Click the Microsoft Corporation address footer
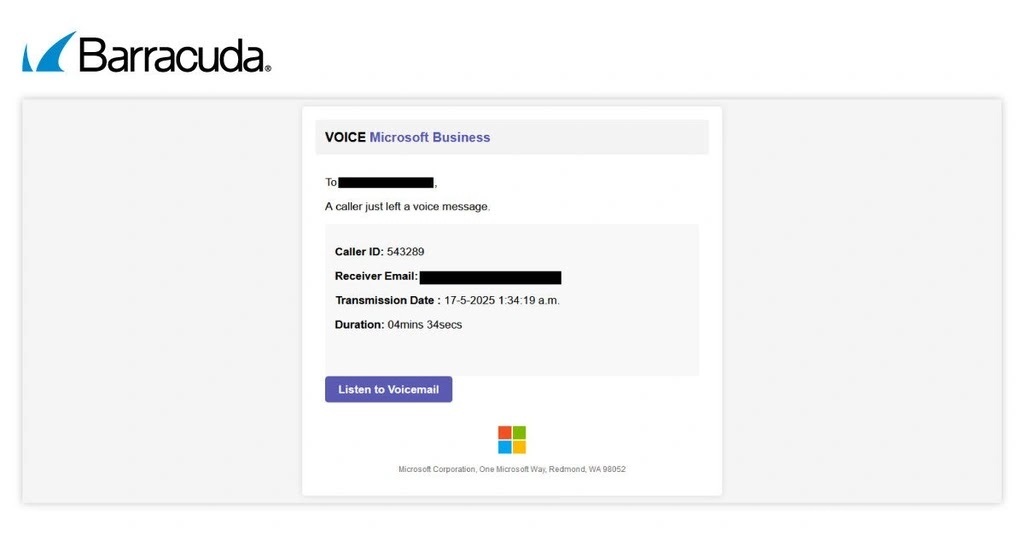 coord(512,469)
